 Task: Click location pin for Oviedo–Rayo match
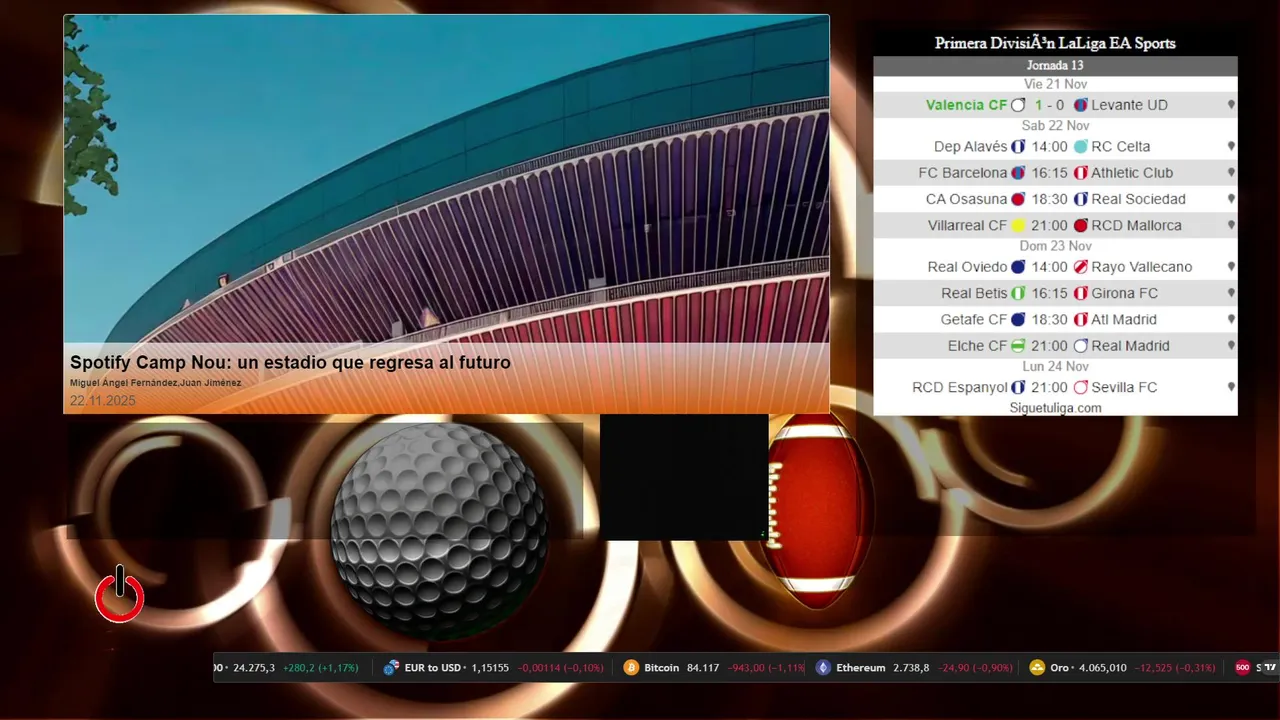1231,267
